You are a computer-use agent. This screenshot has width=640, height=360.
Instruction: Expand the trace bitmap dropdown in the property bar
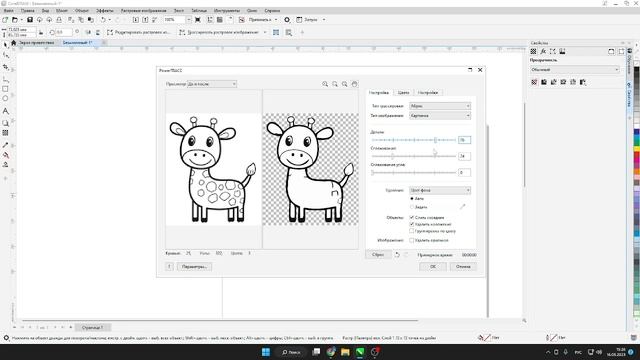pos(265,32)
